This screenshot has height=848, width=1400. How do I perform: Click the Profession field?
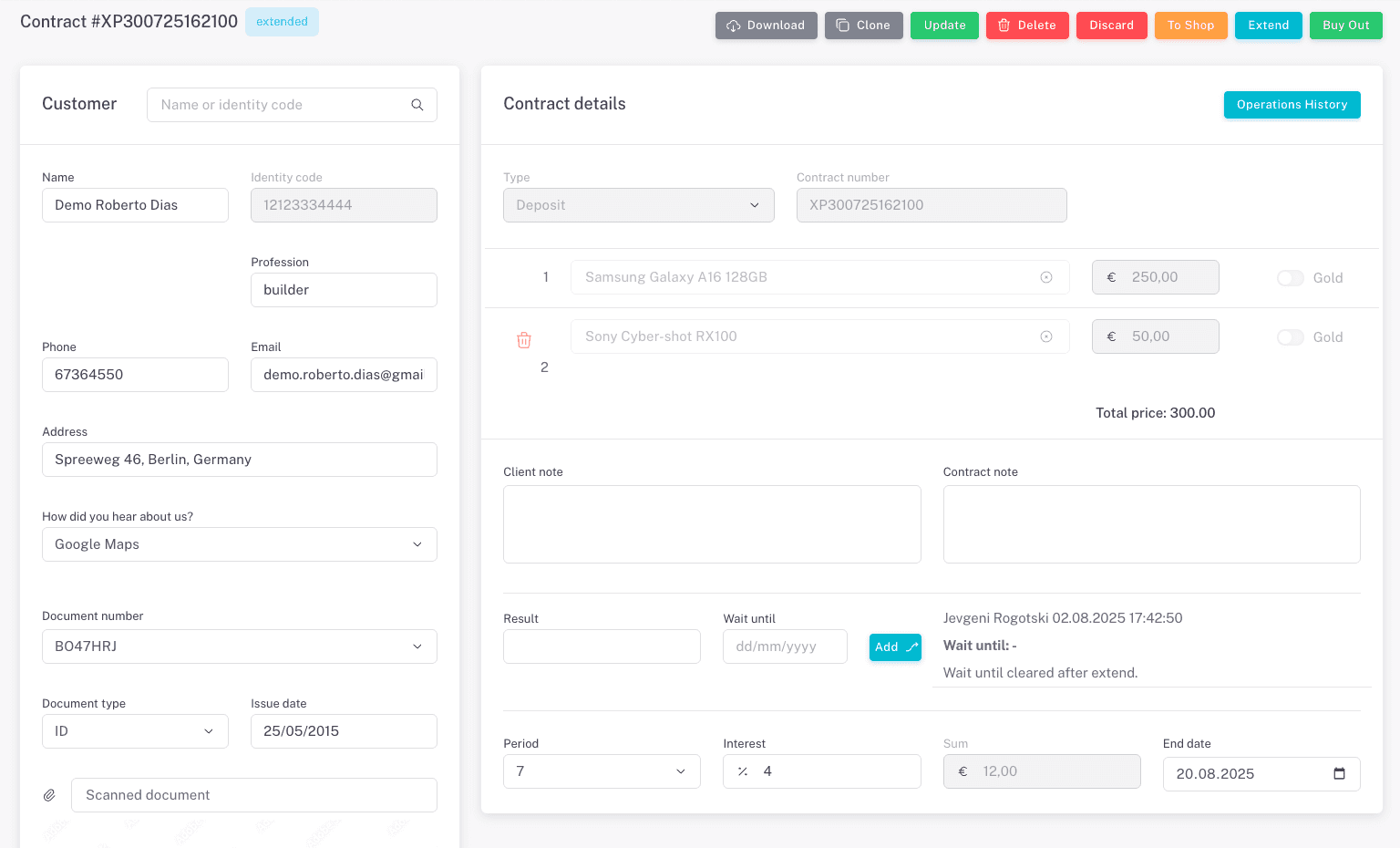pos(344,290)
